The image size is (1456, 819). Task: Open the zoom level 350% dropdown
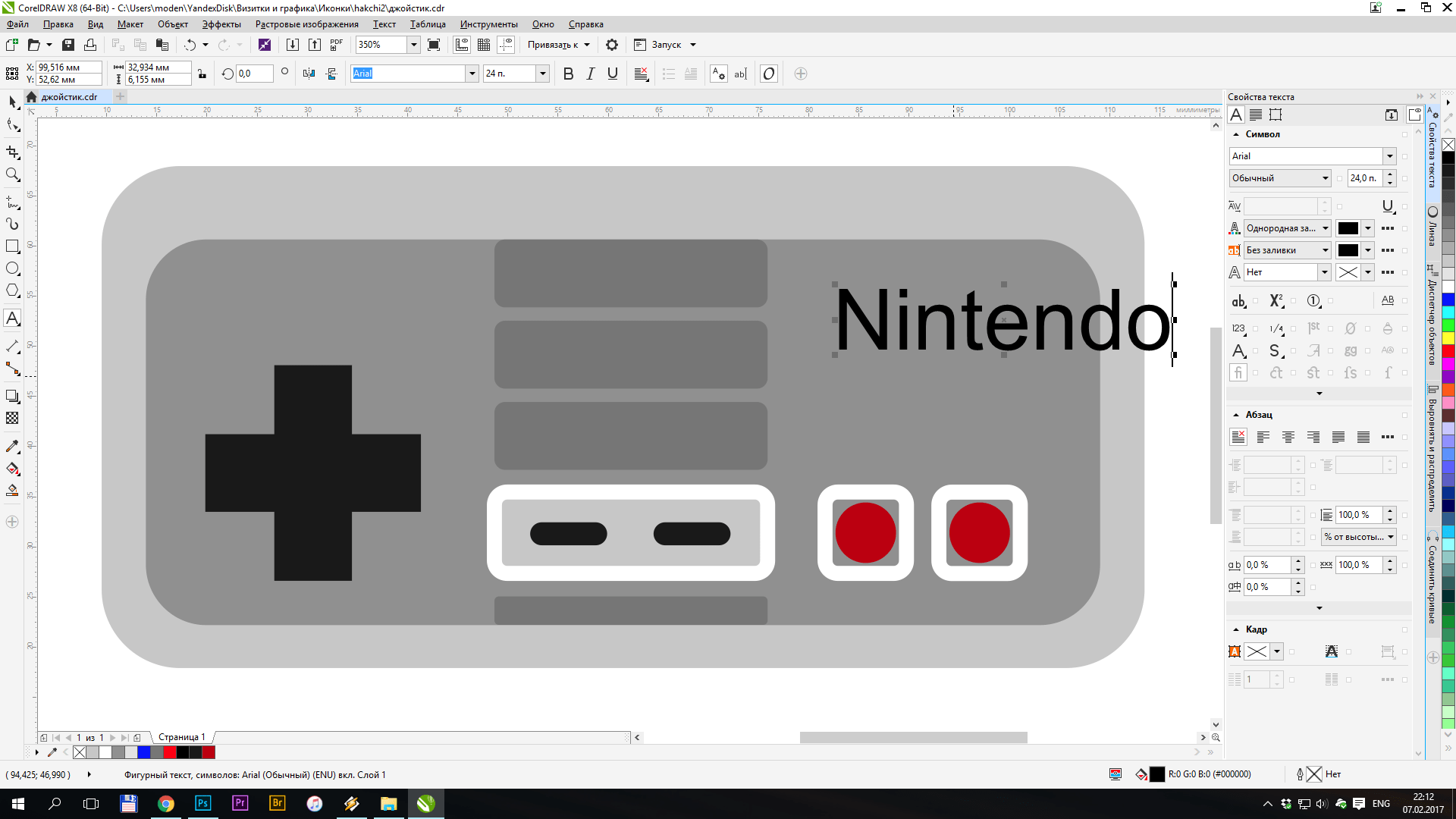(414, 45)
